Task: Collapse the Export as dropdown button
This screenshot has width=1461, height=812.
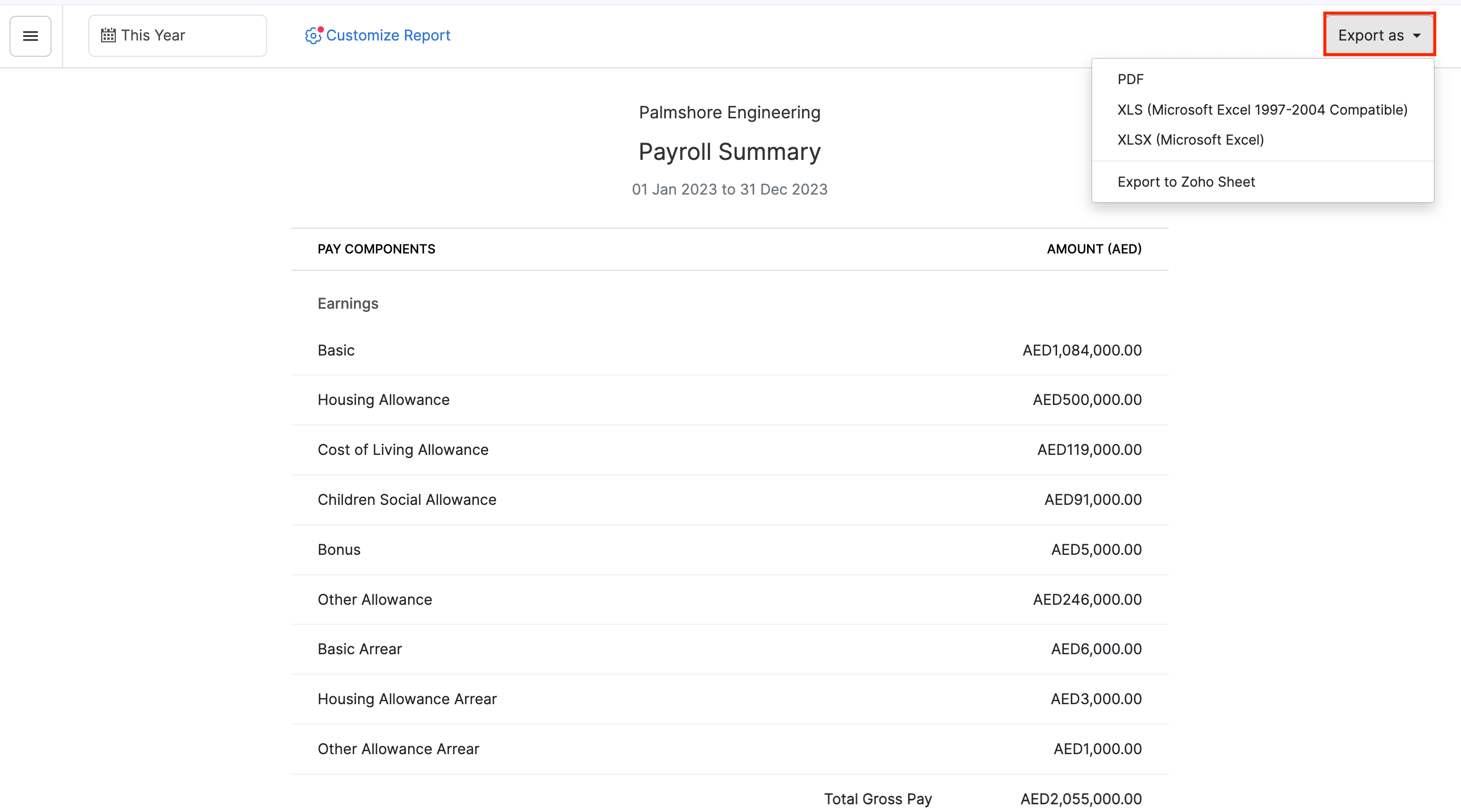Action: 1378,35
